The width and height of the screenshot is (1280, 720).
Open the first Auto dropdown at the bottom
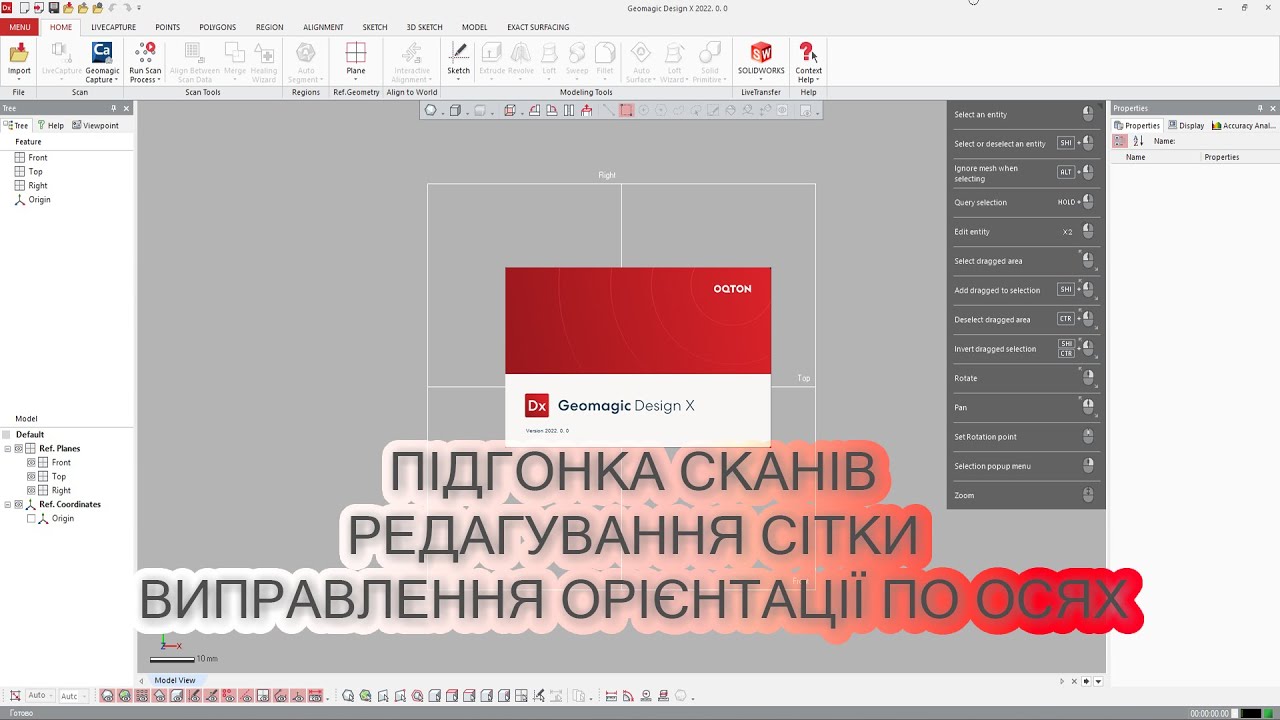coord(40,695)
